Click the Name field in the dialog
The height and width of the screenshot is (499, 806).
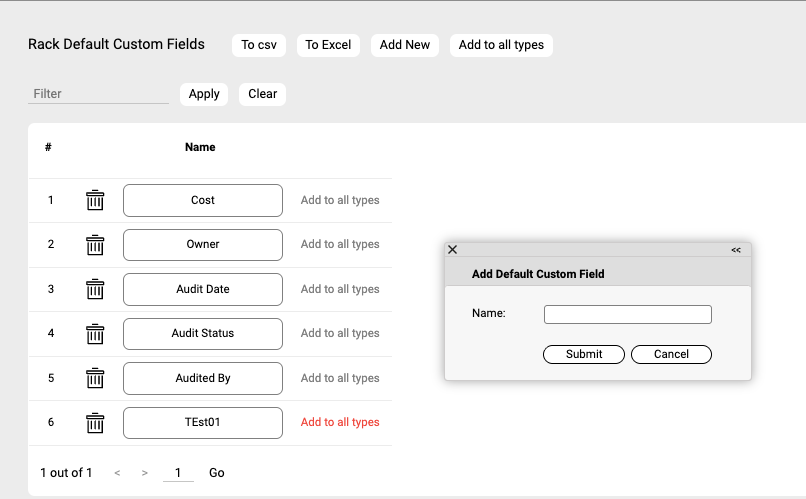click(x=627, y=314)
